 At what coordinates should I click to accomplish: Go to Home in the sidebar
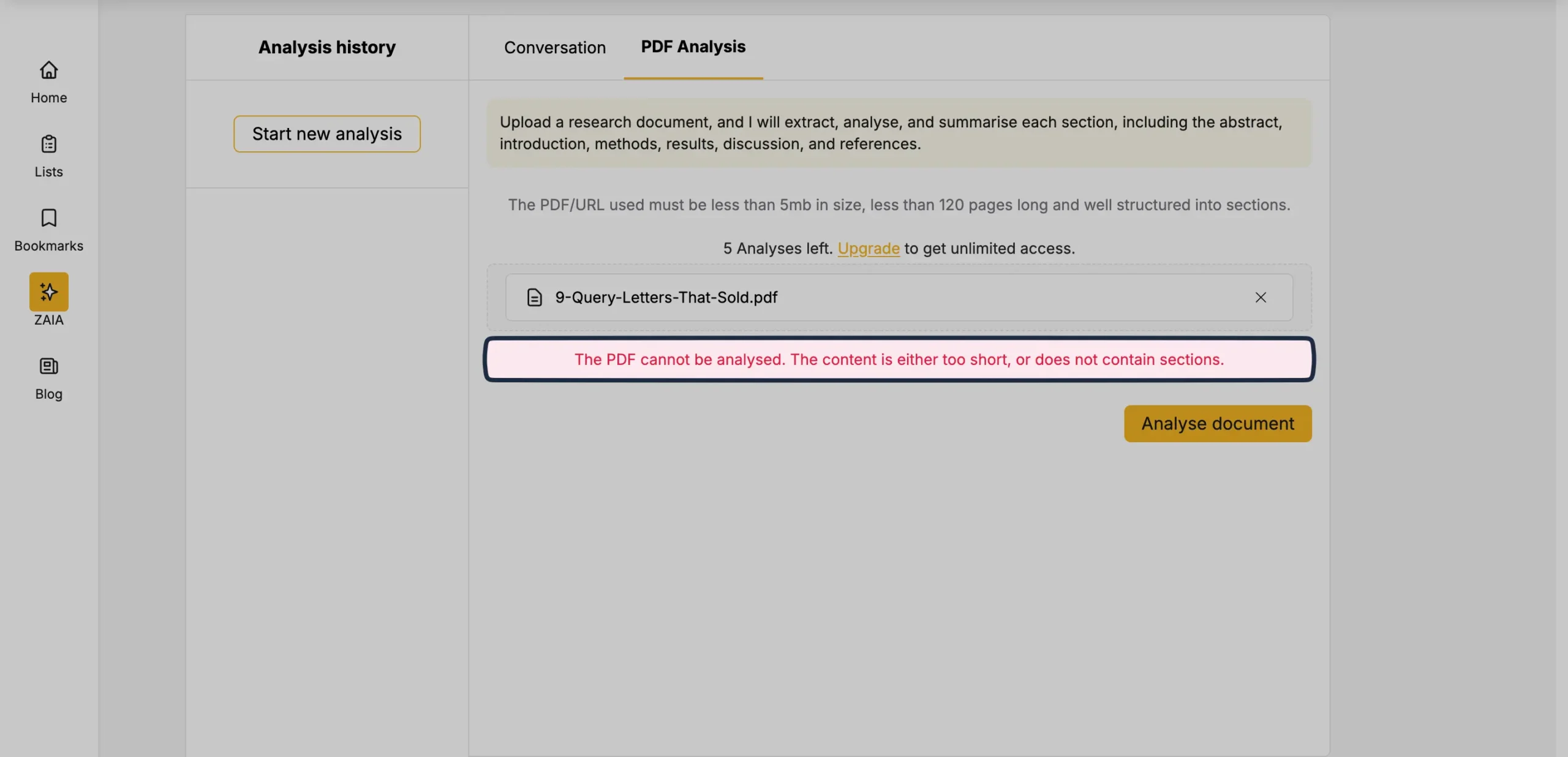(48, 82)
